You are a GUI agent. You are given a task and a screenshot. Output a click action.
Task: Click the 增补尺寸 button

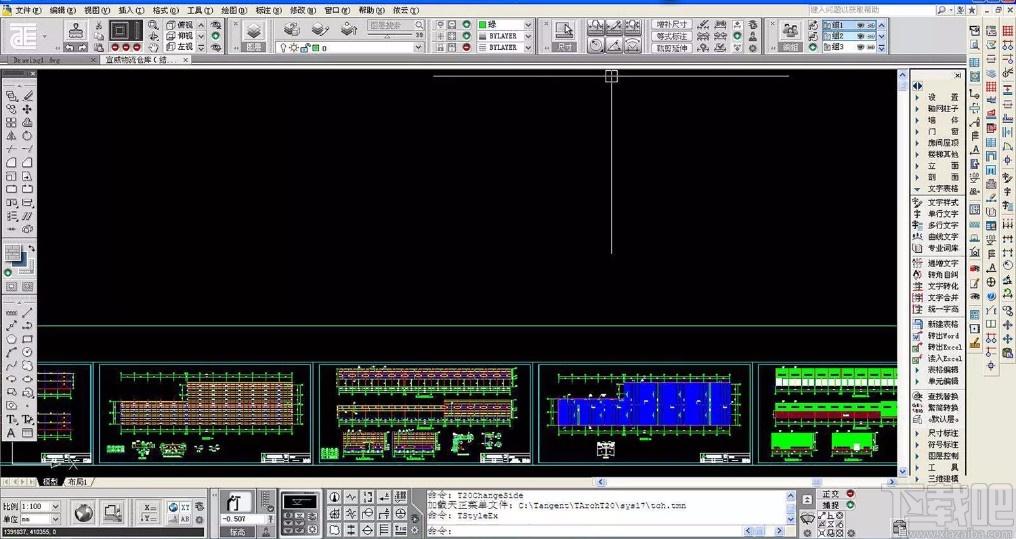tap(671, 25)
